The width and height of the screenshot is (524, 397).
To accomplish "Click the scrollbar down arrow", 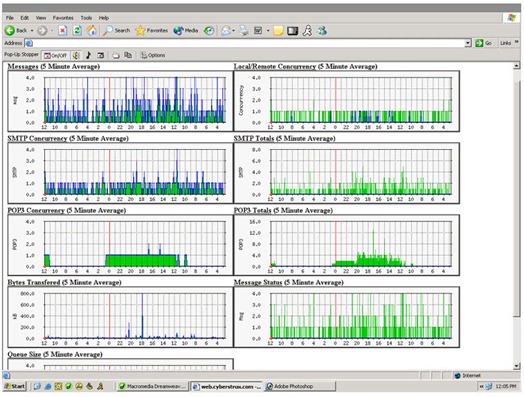I will [x=517, y=366].
